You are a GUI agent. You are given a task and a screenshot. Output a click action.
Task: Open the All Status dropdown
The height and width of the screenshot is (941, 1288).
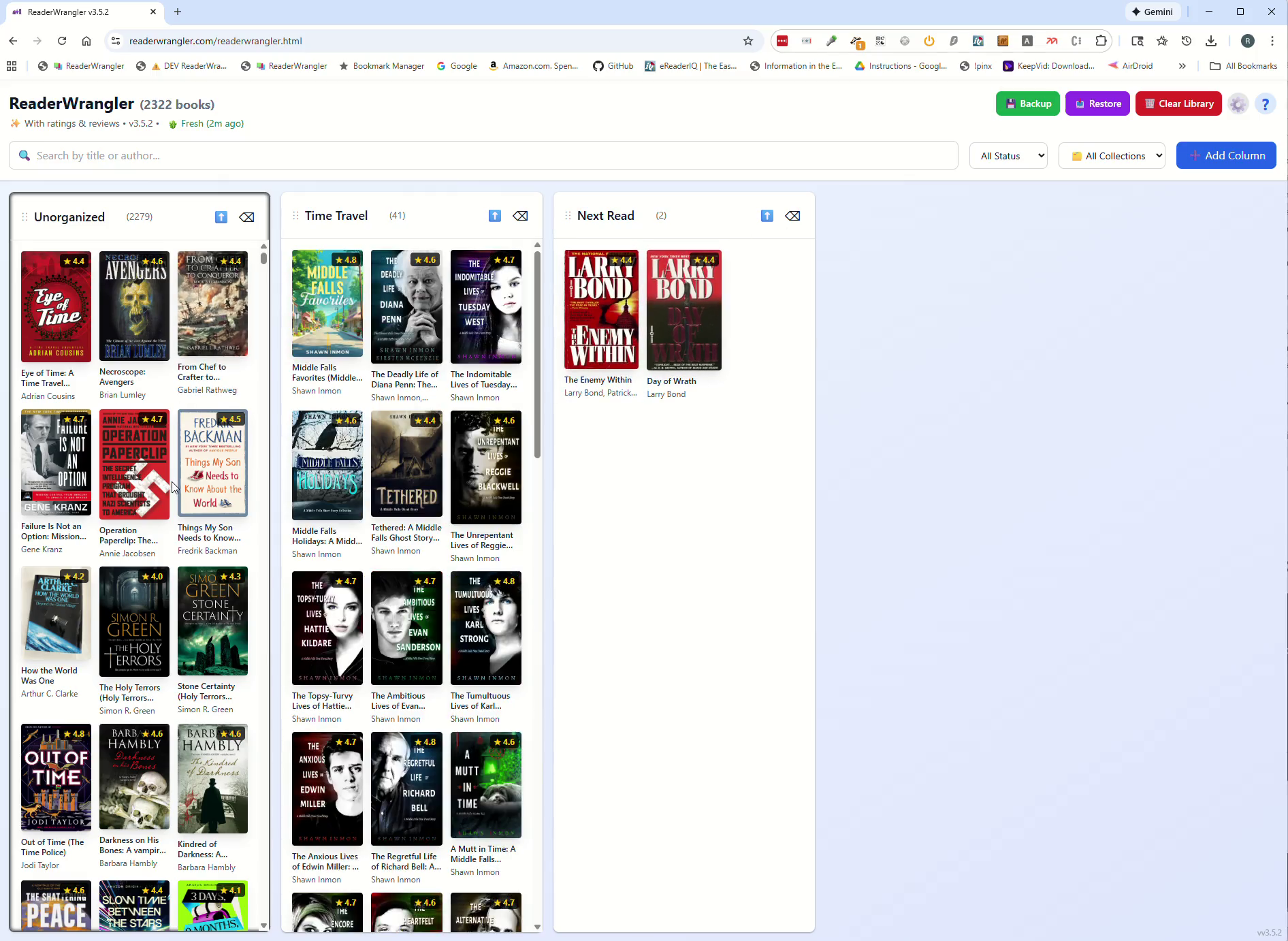pos(1008,155)
